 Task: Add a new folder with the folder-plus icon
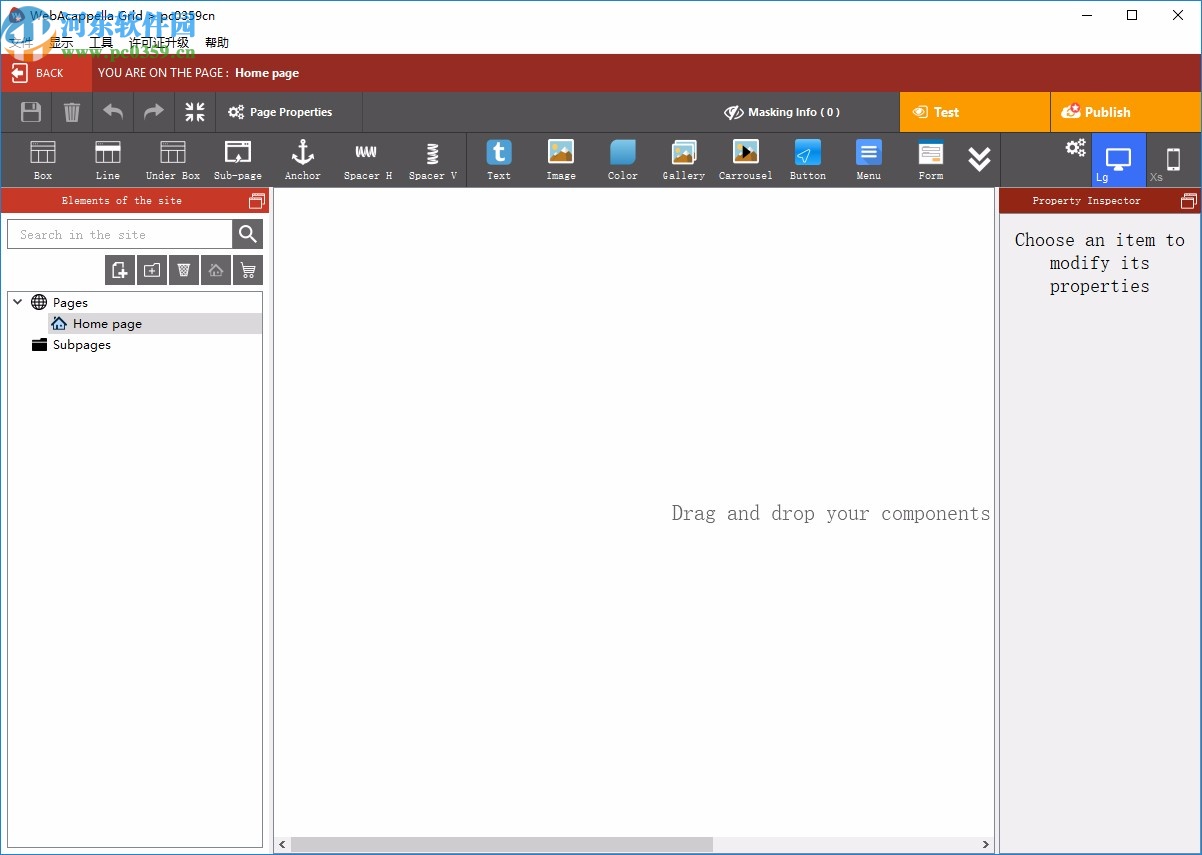pyautogui.click(x=152, y=270)
